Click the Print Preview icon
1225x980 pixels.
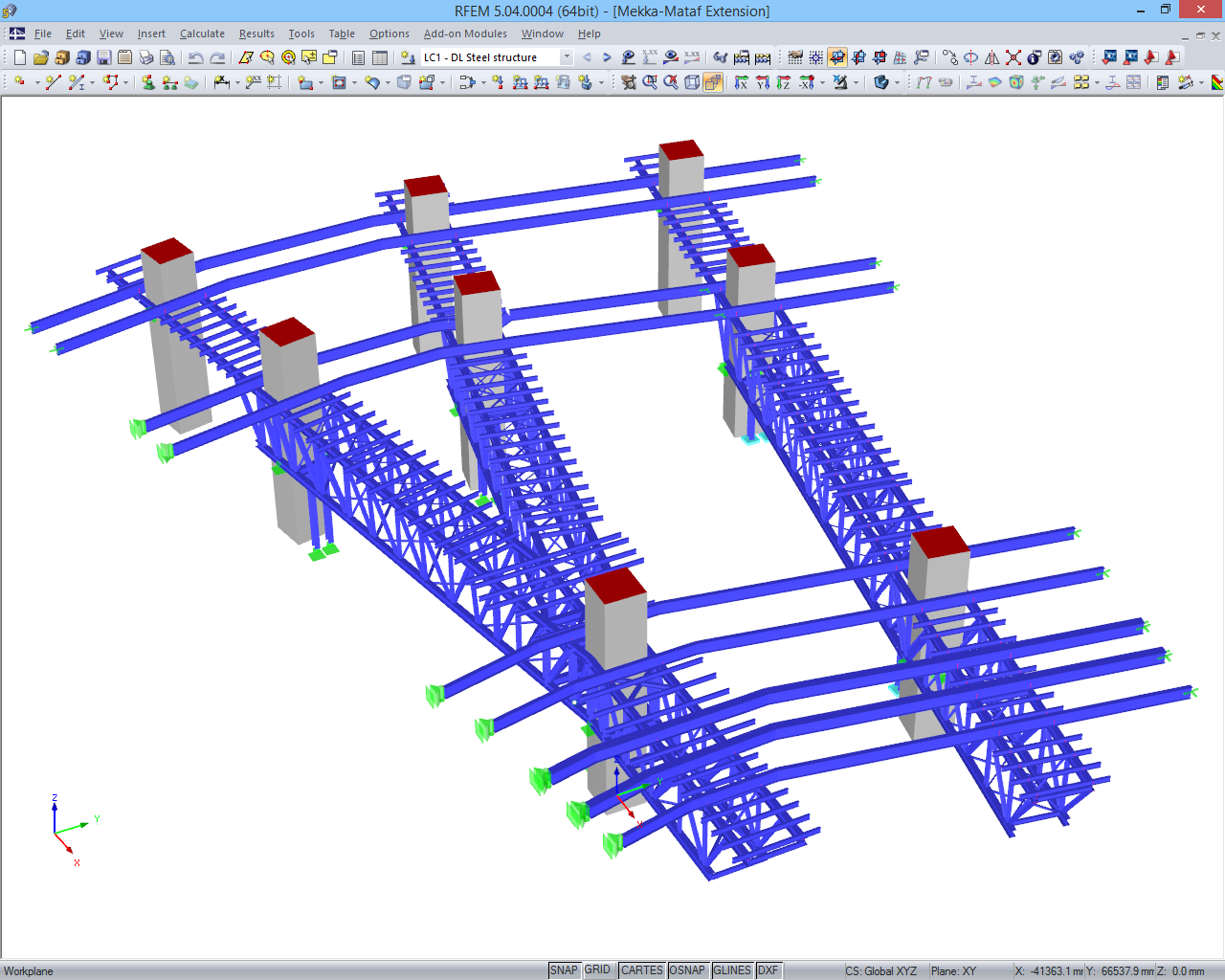coord(167,57)
